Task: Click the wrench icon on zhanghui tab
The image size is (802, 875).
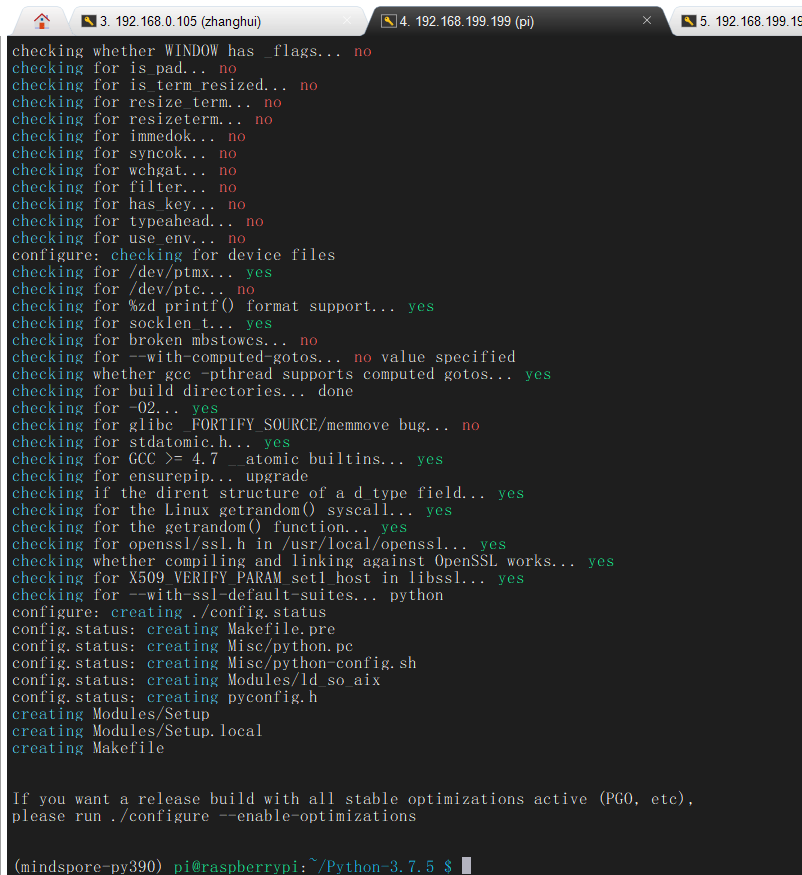Action: pyautogui.click(x=88, y=21)
